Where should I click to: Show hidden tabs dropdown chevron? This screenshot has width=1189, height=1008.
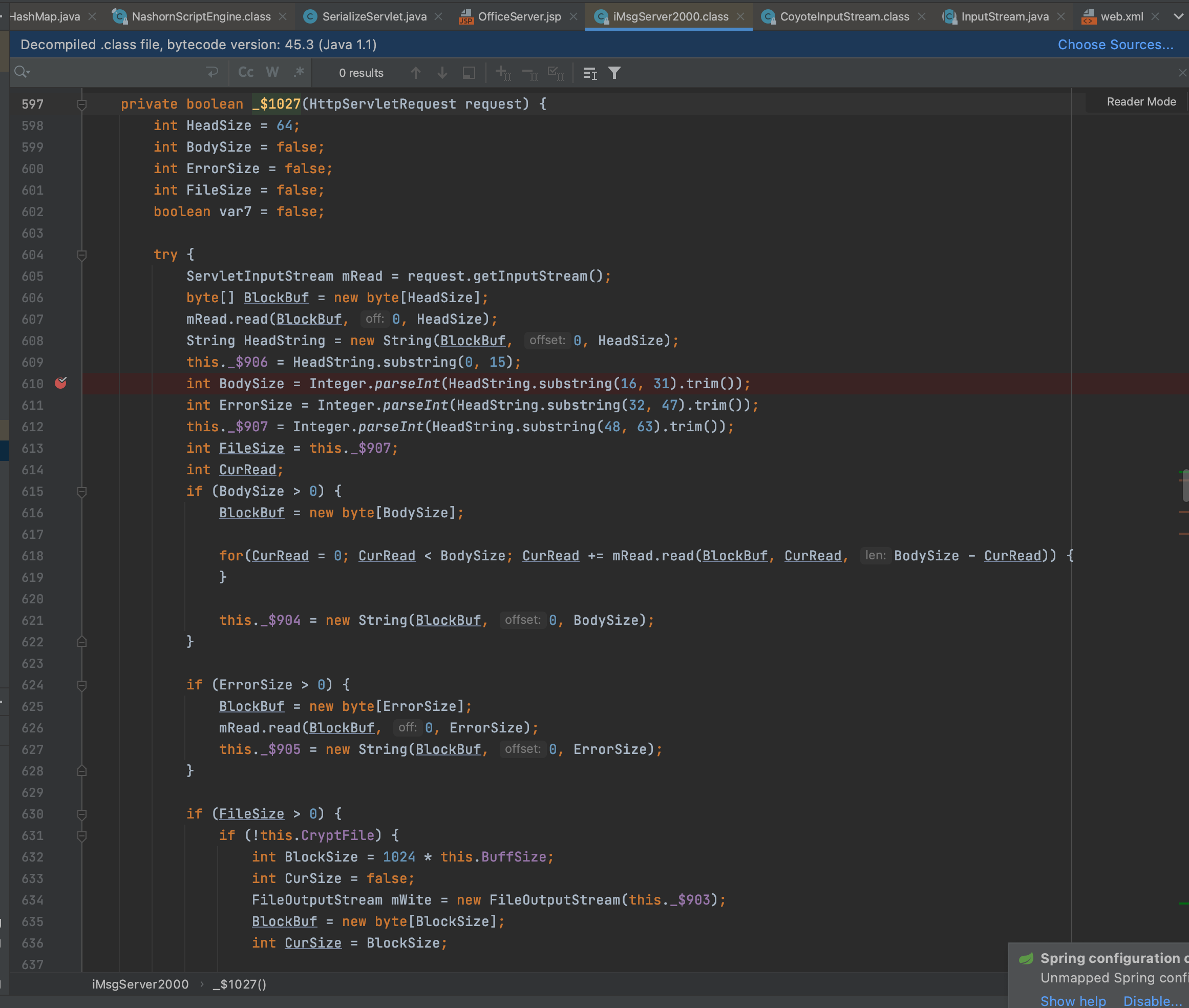point(1178,16)
